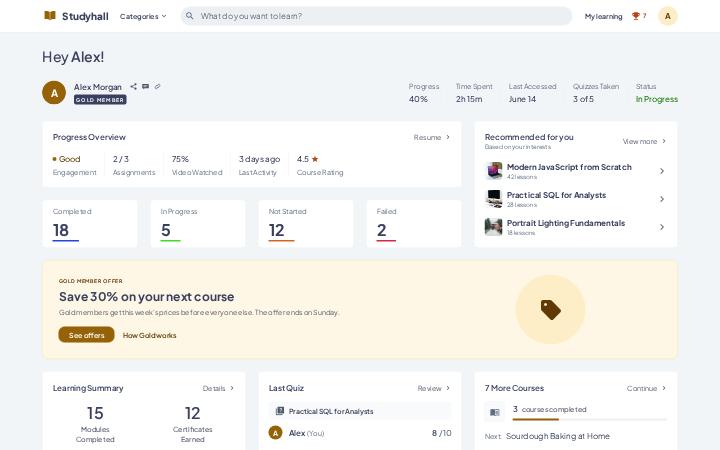Open Modern JavaScript from Scratch thumbnail
720x450 pixels.
tap(494, 171)
